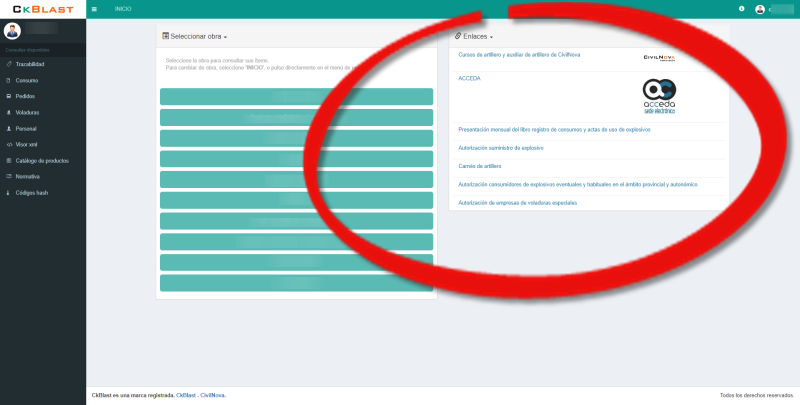This screenshot has height=405, width=800.
Task: Click the info icon in top bar
Action: click(x=741, y=9)
